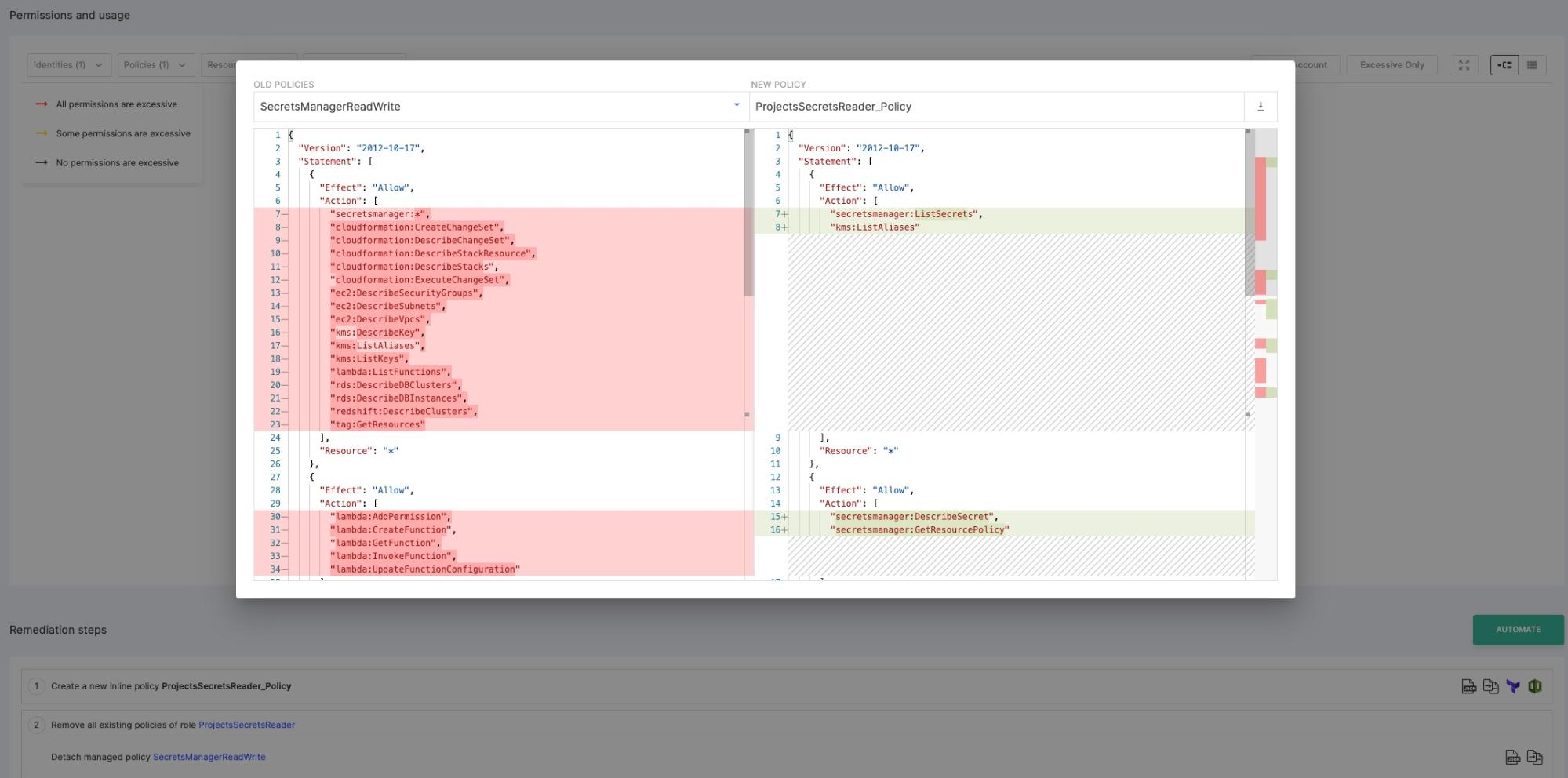Open the ProjectsSecretsReader role link
1568x778 pixels.
(x=246, y=725)
